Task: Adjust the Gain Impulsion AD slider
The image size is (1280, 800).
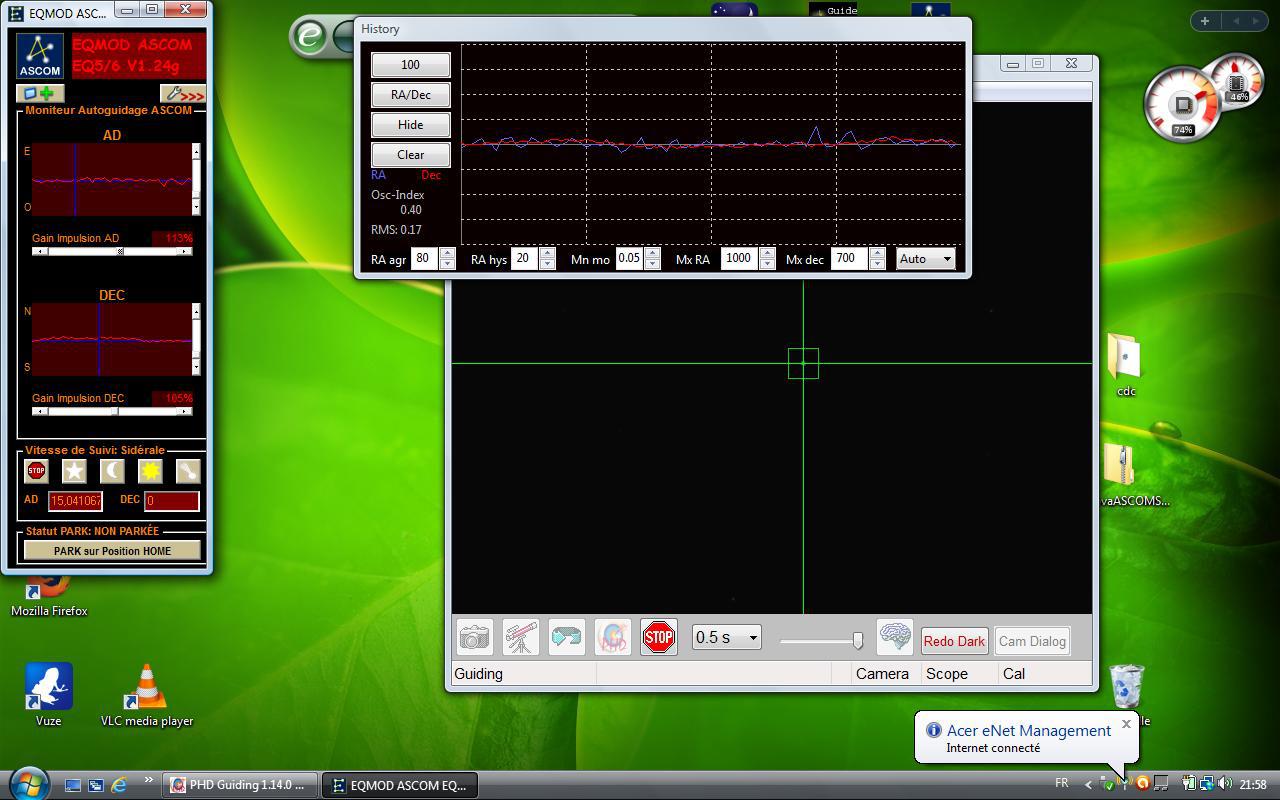Action: click(120, 252)
